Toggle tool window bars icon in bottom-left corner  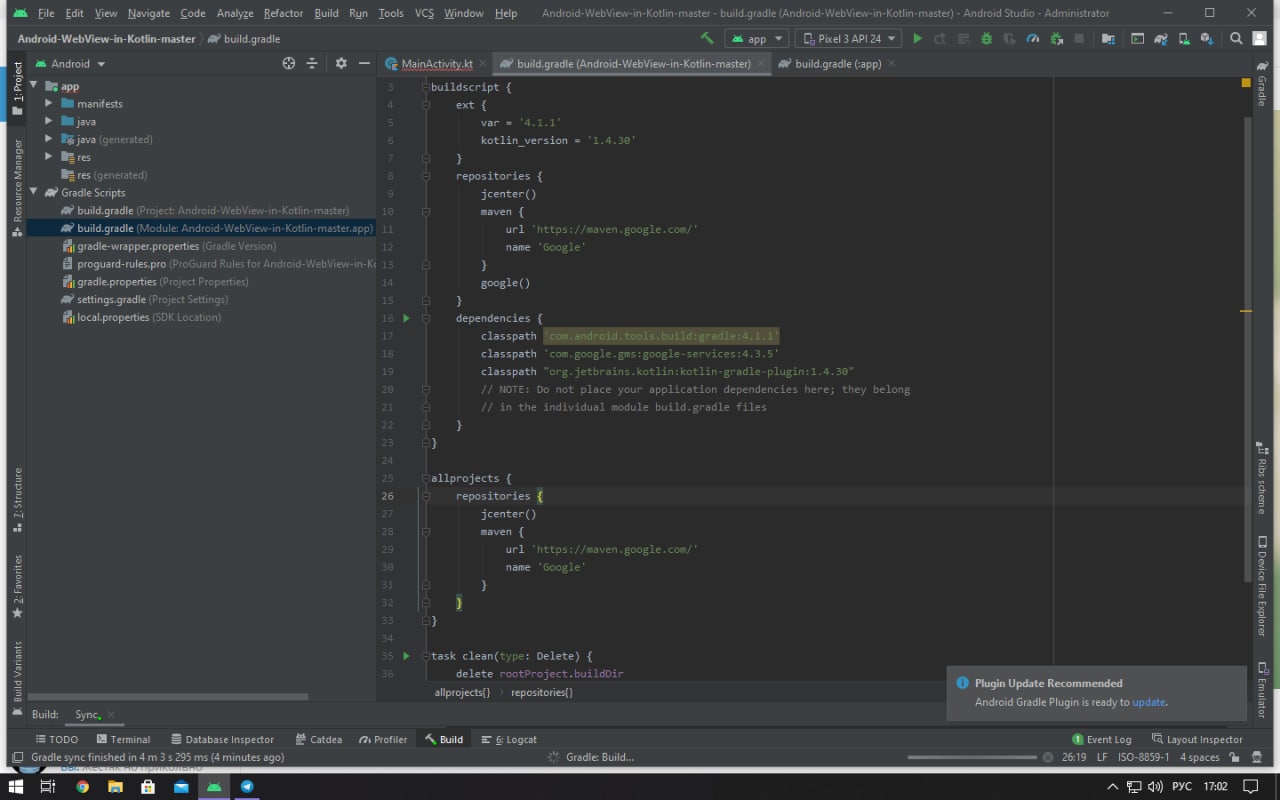tap(16, 757)
